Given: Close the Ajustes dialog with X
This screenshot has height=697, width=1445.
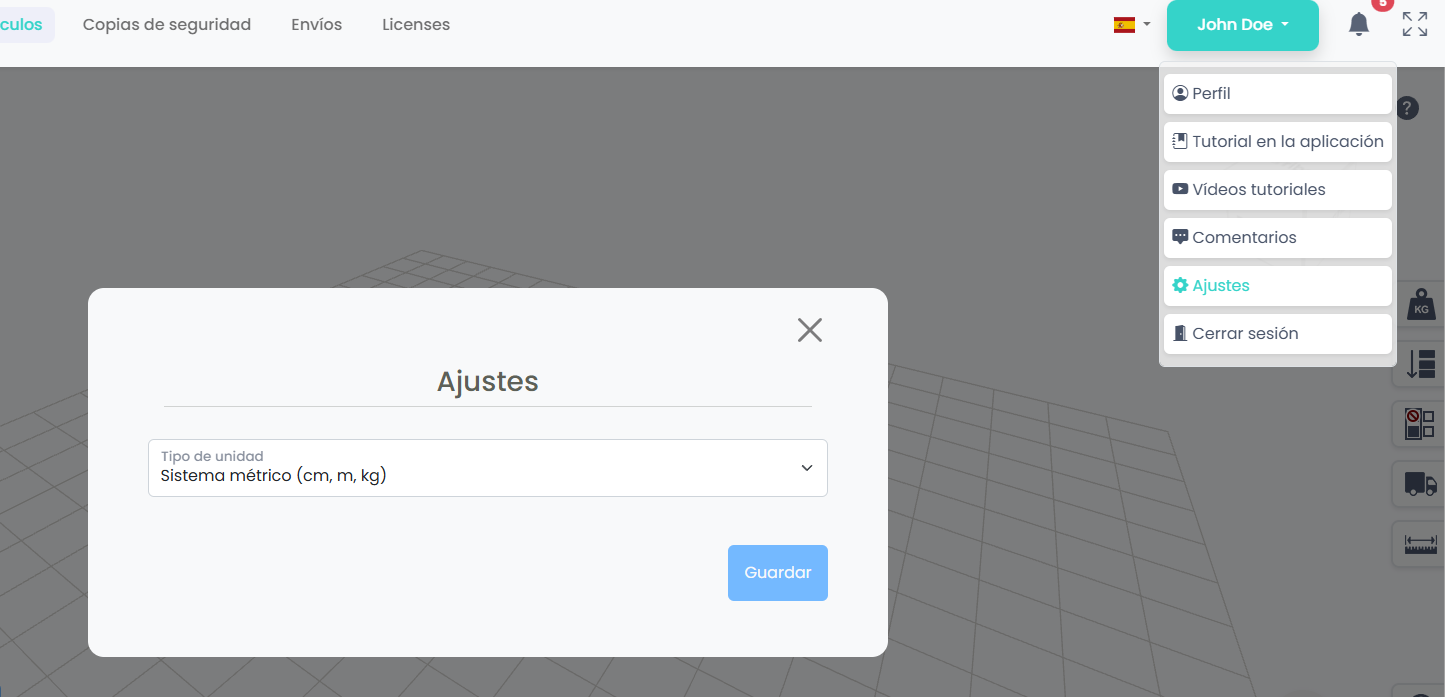Looking at the screenshot, I should click(809, 330).
